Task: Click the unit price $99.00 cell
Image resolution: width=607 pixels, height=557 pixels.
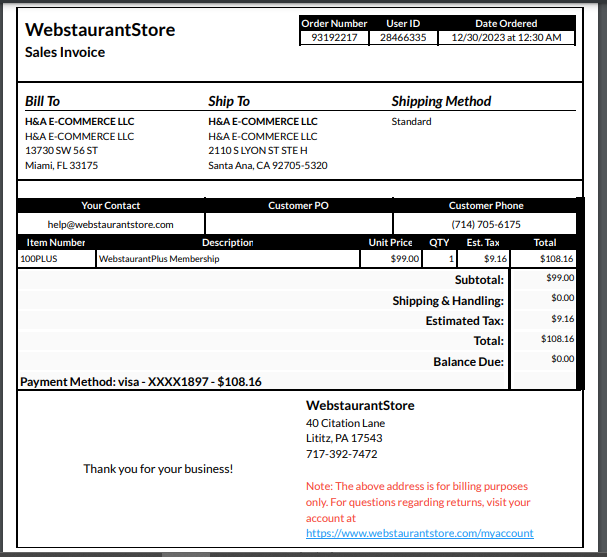Action: [391, 259]
